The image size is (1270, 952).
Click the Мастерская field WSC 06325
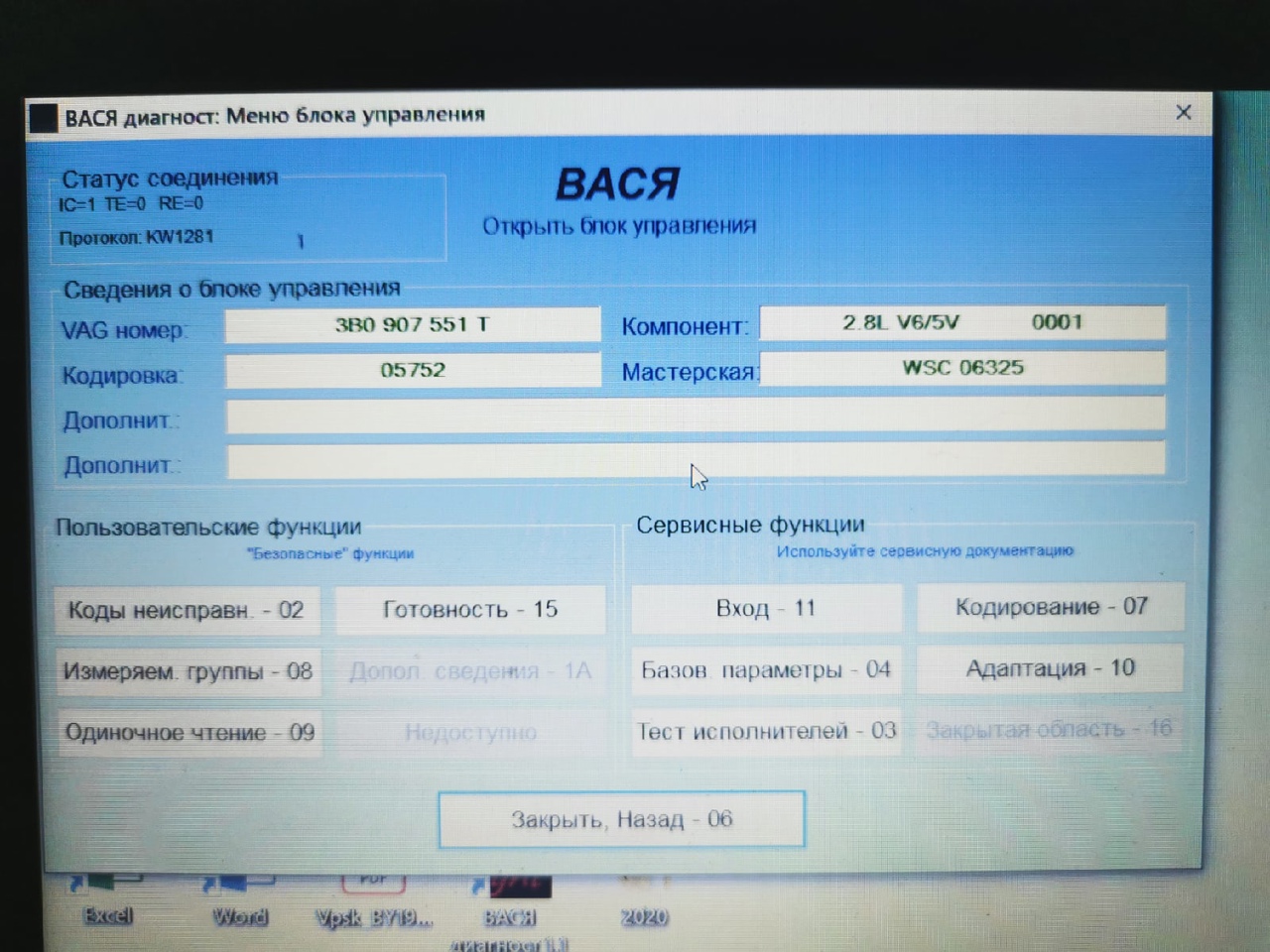coord(962,368)
